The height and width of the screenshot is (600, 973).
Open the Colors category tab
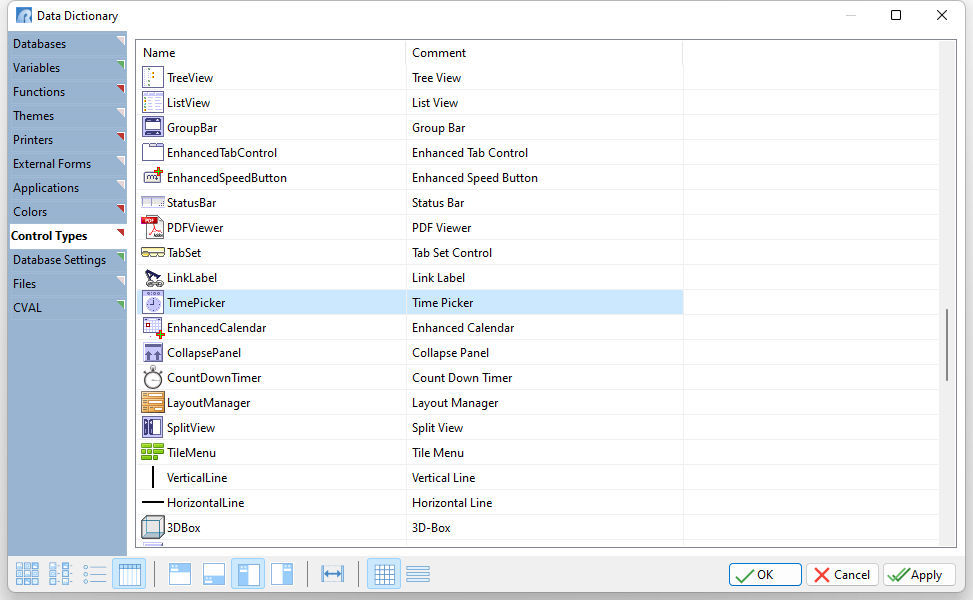click(x=67, y=212)
